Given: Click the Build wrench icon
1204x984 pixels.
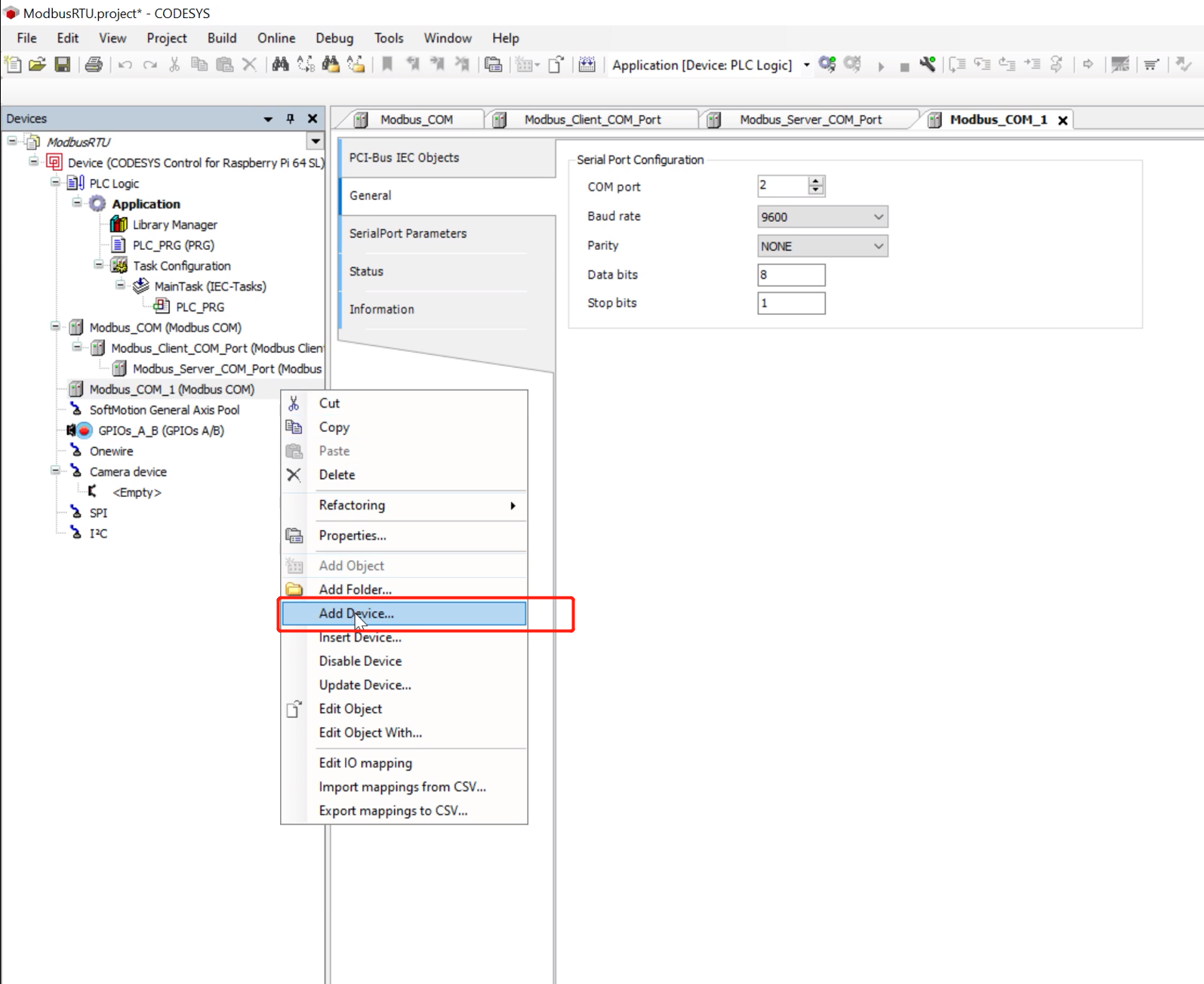Looking at the screenshot, I should pos(928,65).
